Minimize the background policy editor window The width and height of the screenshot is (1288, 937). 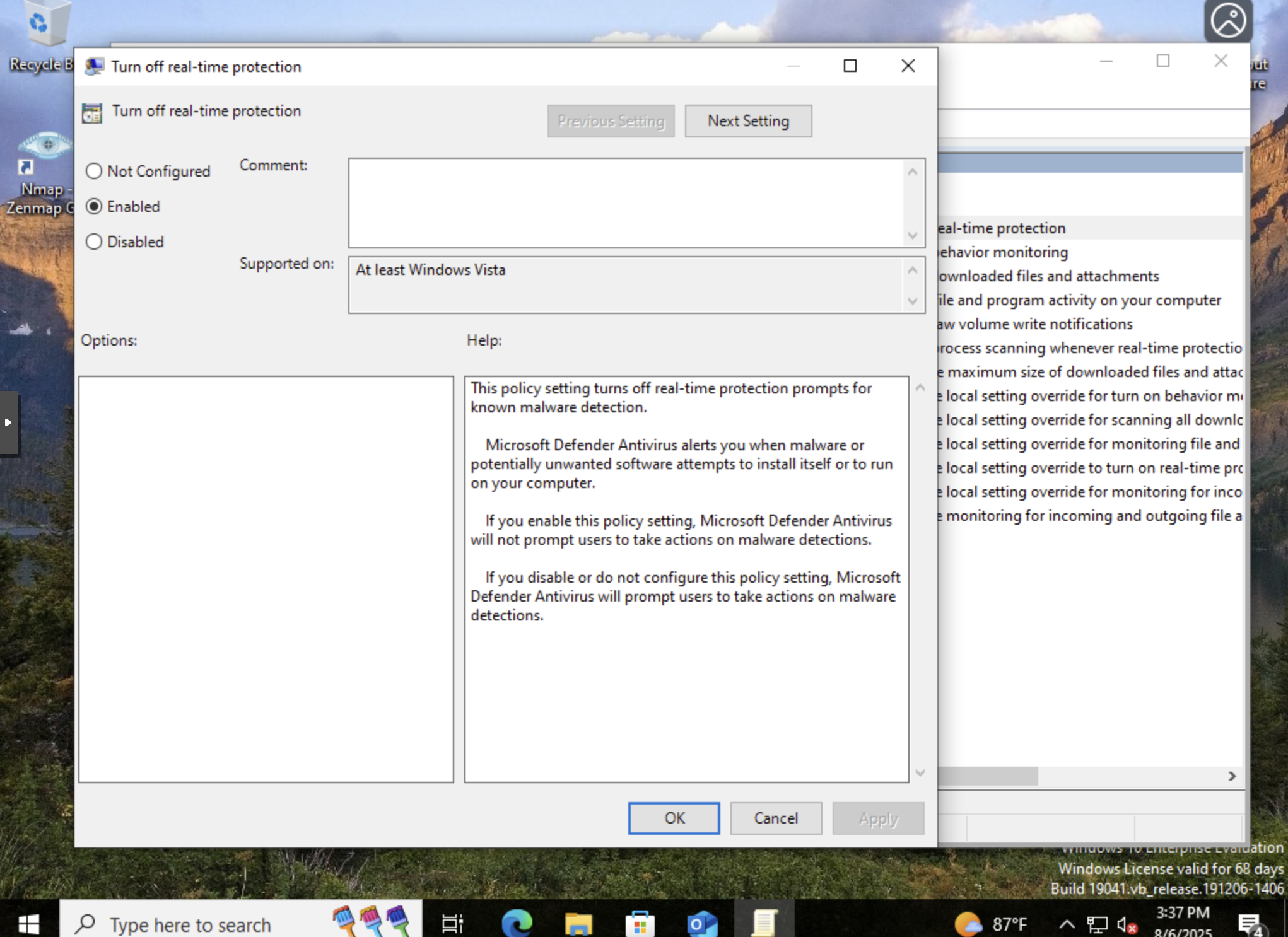(1106, 61)
